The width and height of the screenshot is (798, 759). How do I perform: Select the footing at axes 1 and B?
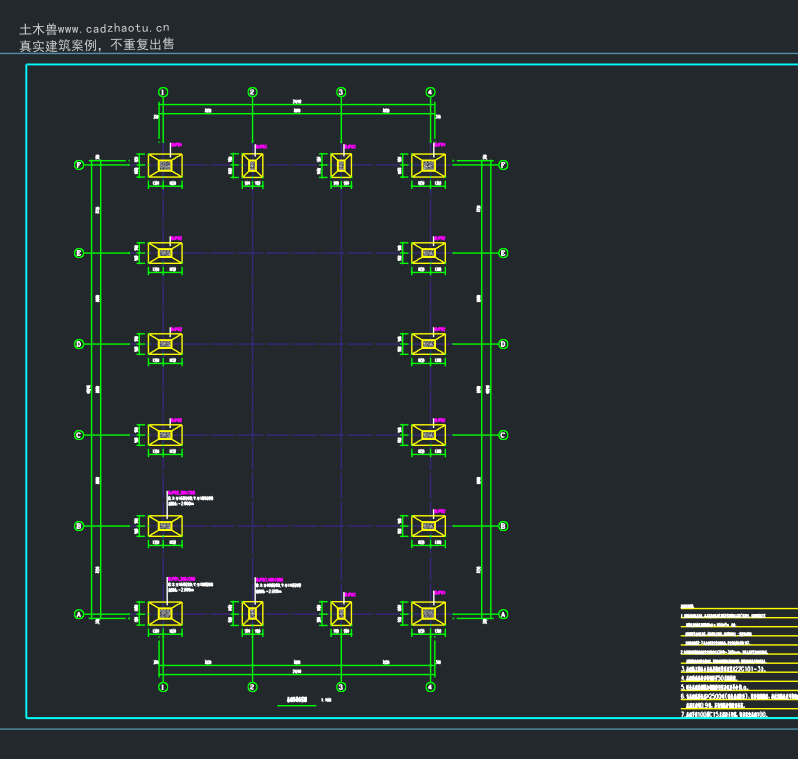pos(165,526)
